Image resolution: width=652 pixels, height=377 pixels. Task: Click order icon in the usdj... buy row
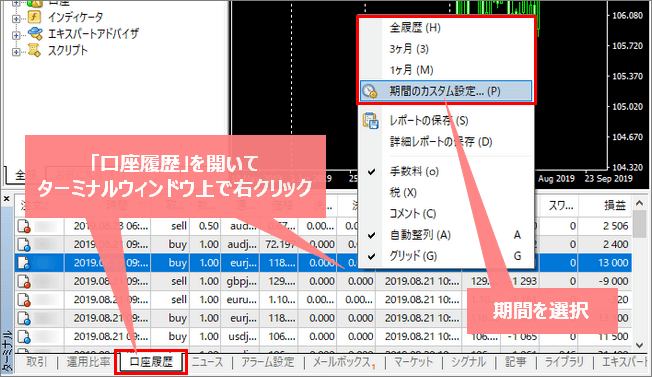coord(24,337)
